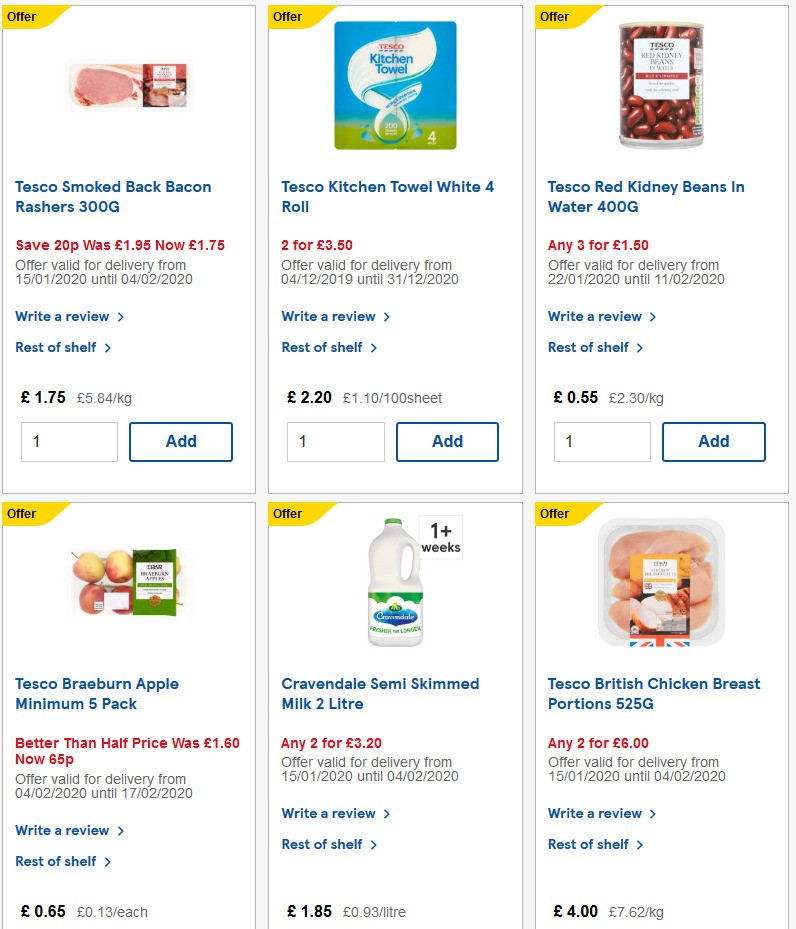Write a review for Cravendale Semi Skimmed Milk
This screenshot has width=796, height=929.
329,813
